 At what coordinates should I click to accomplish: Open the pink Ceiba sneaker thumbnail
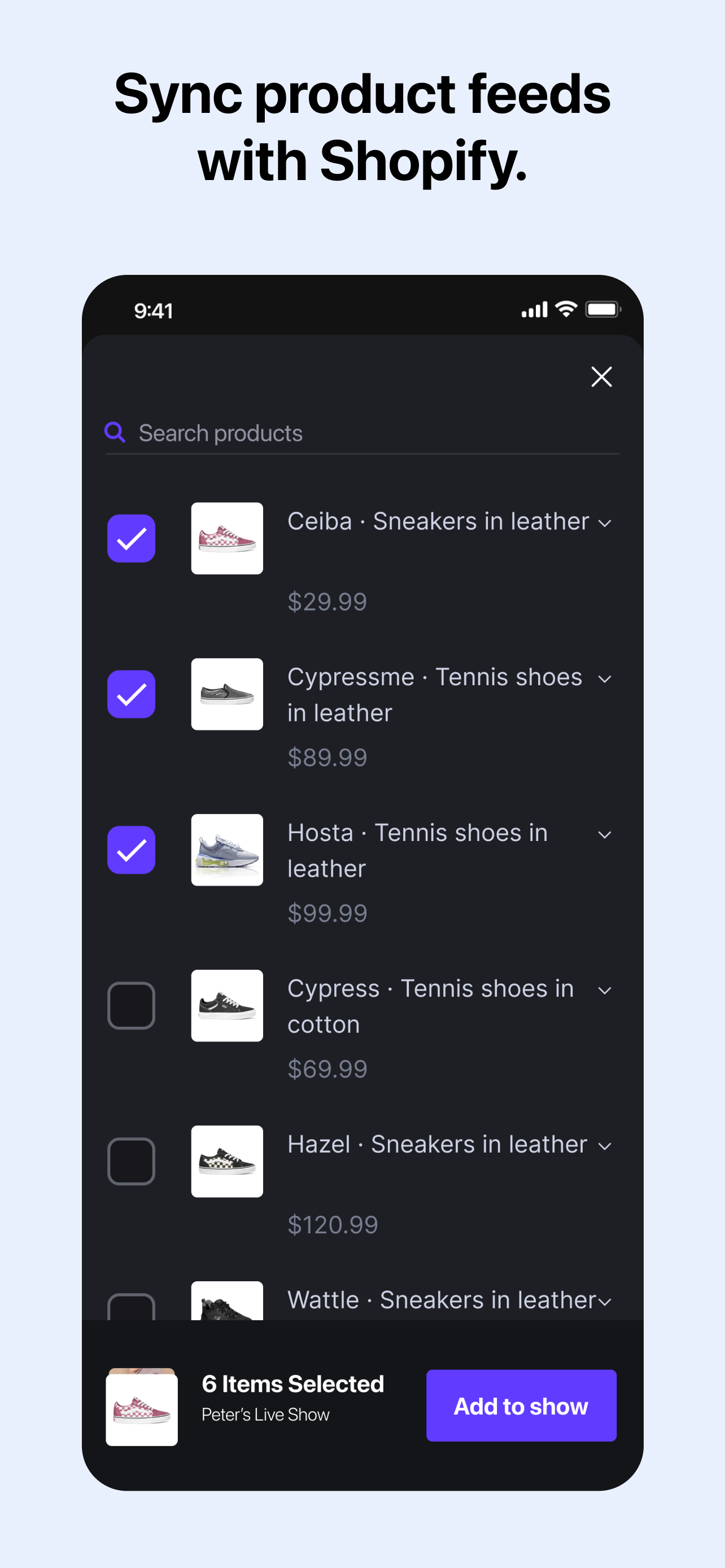[227, 538]
